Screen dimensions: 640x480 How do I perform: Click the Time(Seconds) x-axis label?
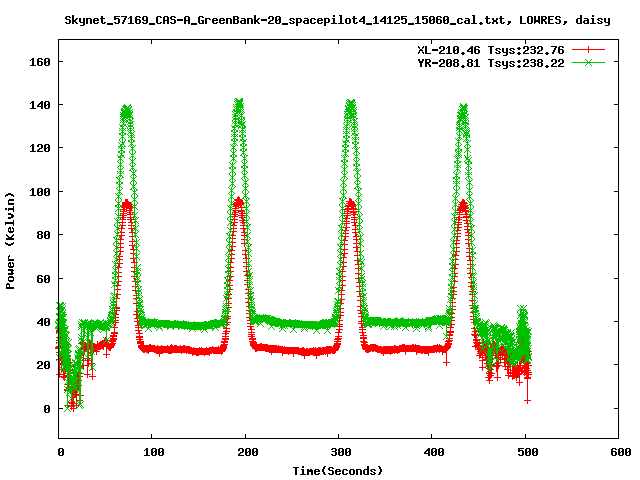(x=338, y=471)
